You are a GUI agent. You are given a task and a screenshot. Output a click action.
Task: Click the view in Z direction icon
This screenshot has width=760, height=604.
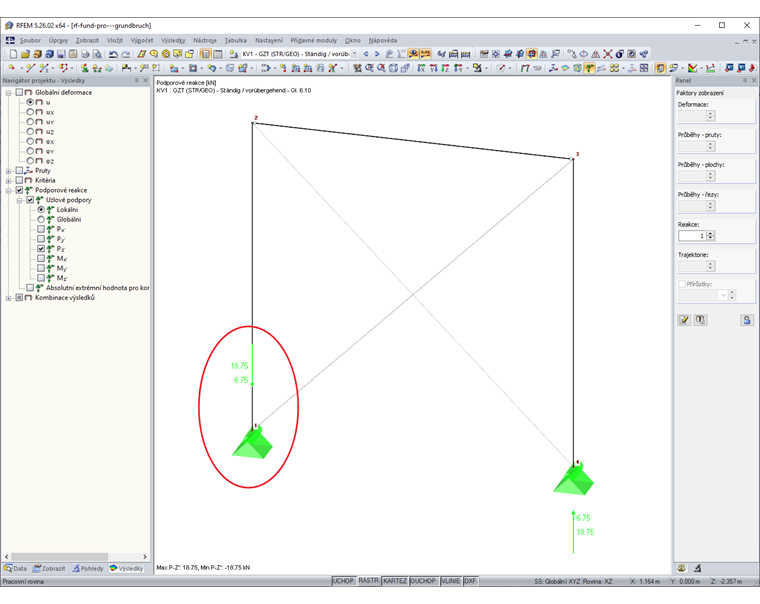point(445,68)
